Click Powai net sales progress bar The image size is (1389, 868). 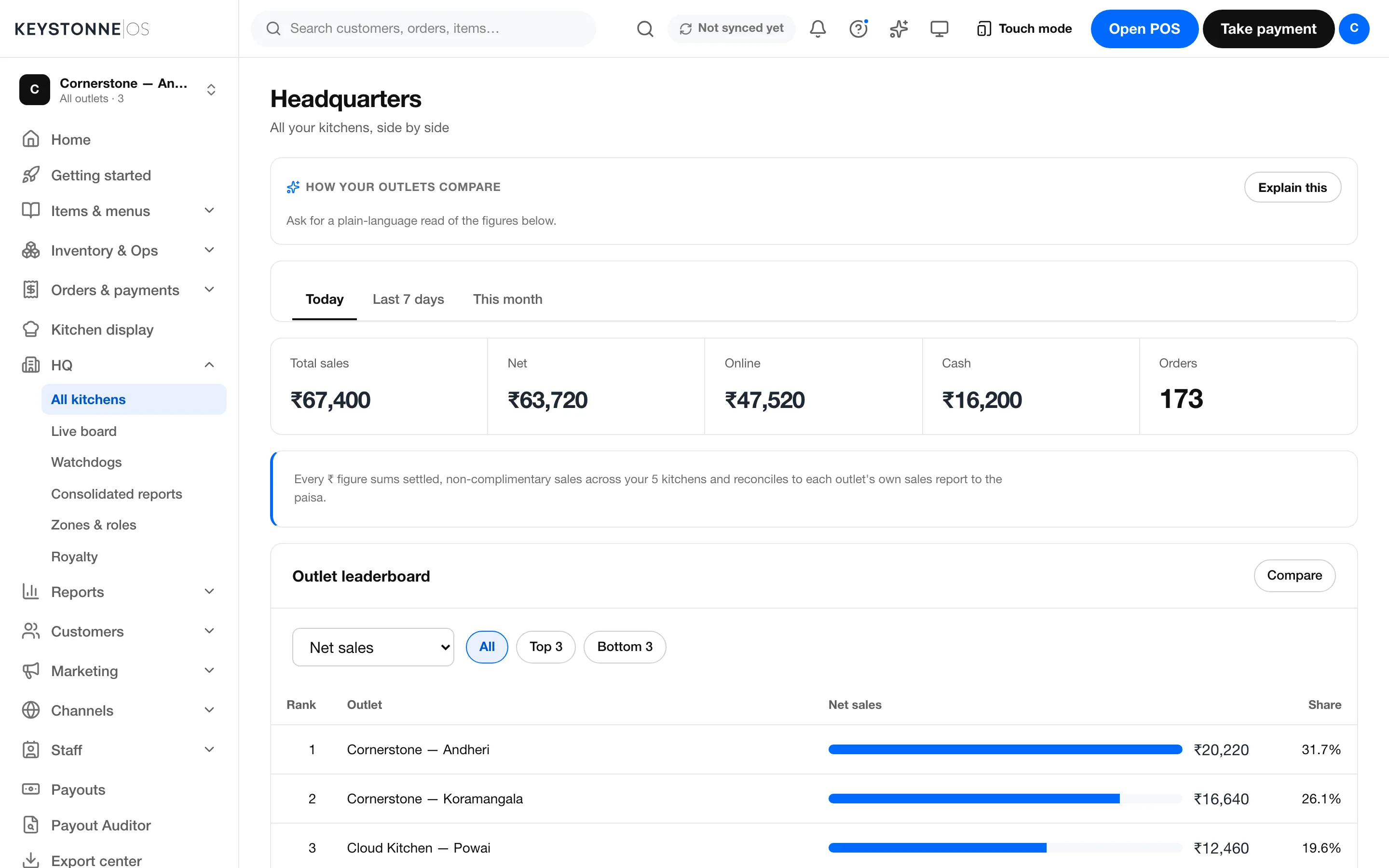1005,848
